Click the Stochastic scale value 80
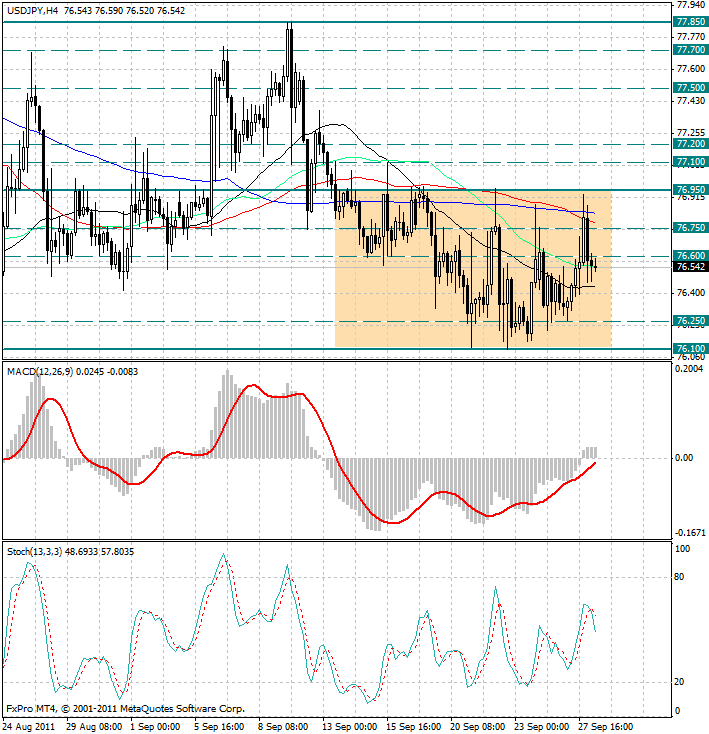Viewport: 709px width, 734px height. (x=679, y=577)
